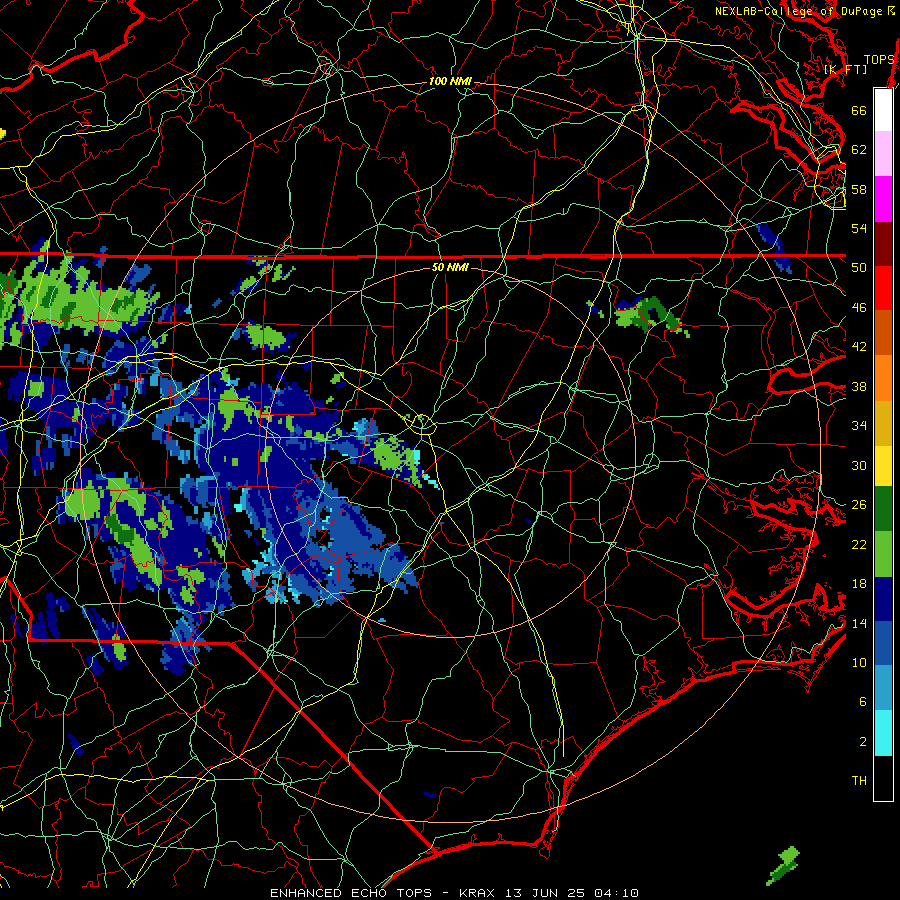This screenshot has width=900, height=900.
Task: Click the dark orange legend swatch
Action: (x=883, y=333)
